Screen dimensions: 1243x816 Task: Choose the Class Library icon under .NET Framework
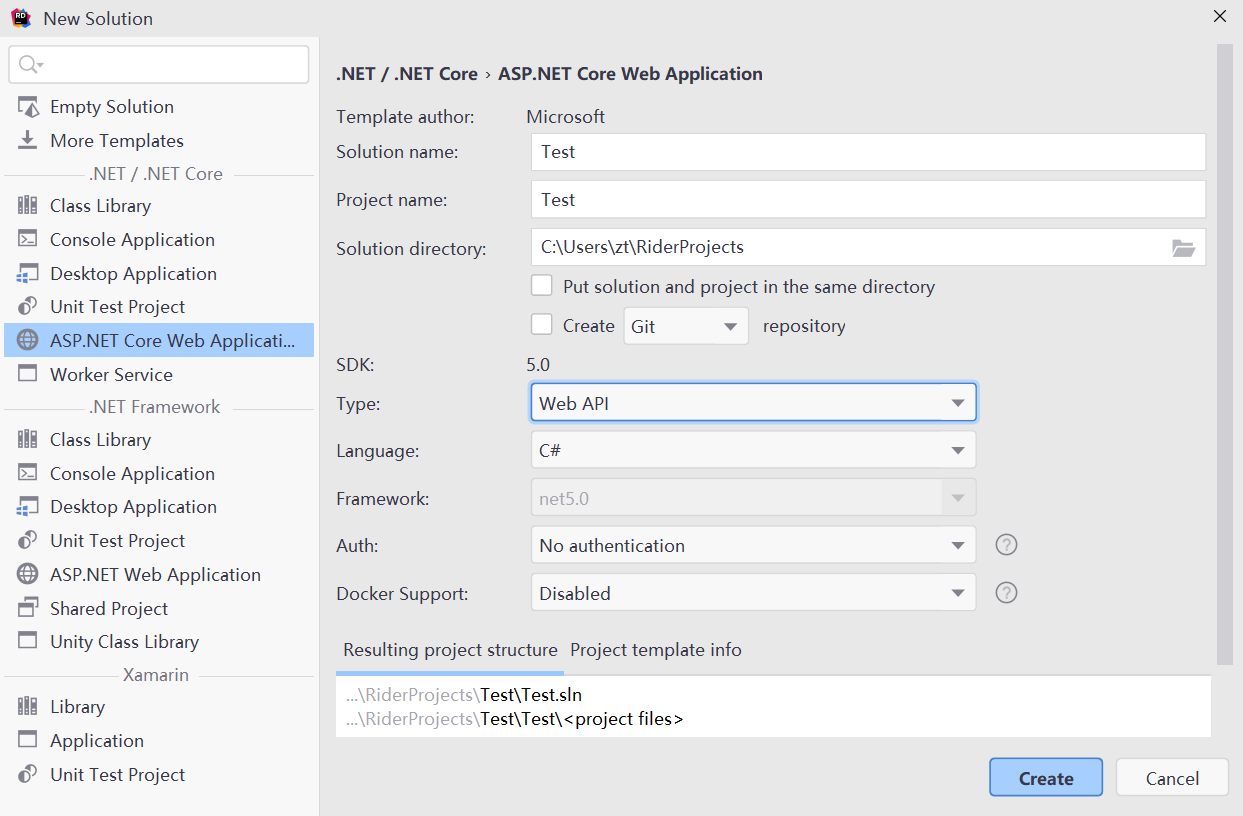[x=28, y=440]
